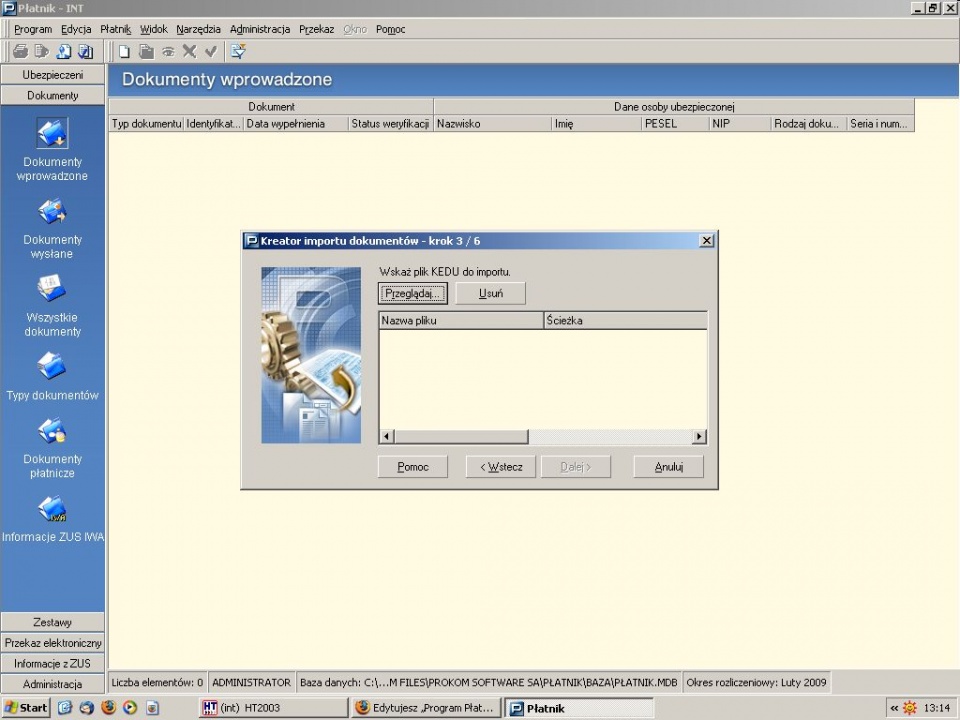Image resolution: width=960 pixels, height=720 pixels.
Task: Click the filter funnel toolbar icon
Action: coord(238,51)
